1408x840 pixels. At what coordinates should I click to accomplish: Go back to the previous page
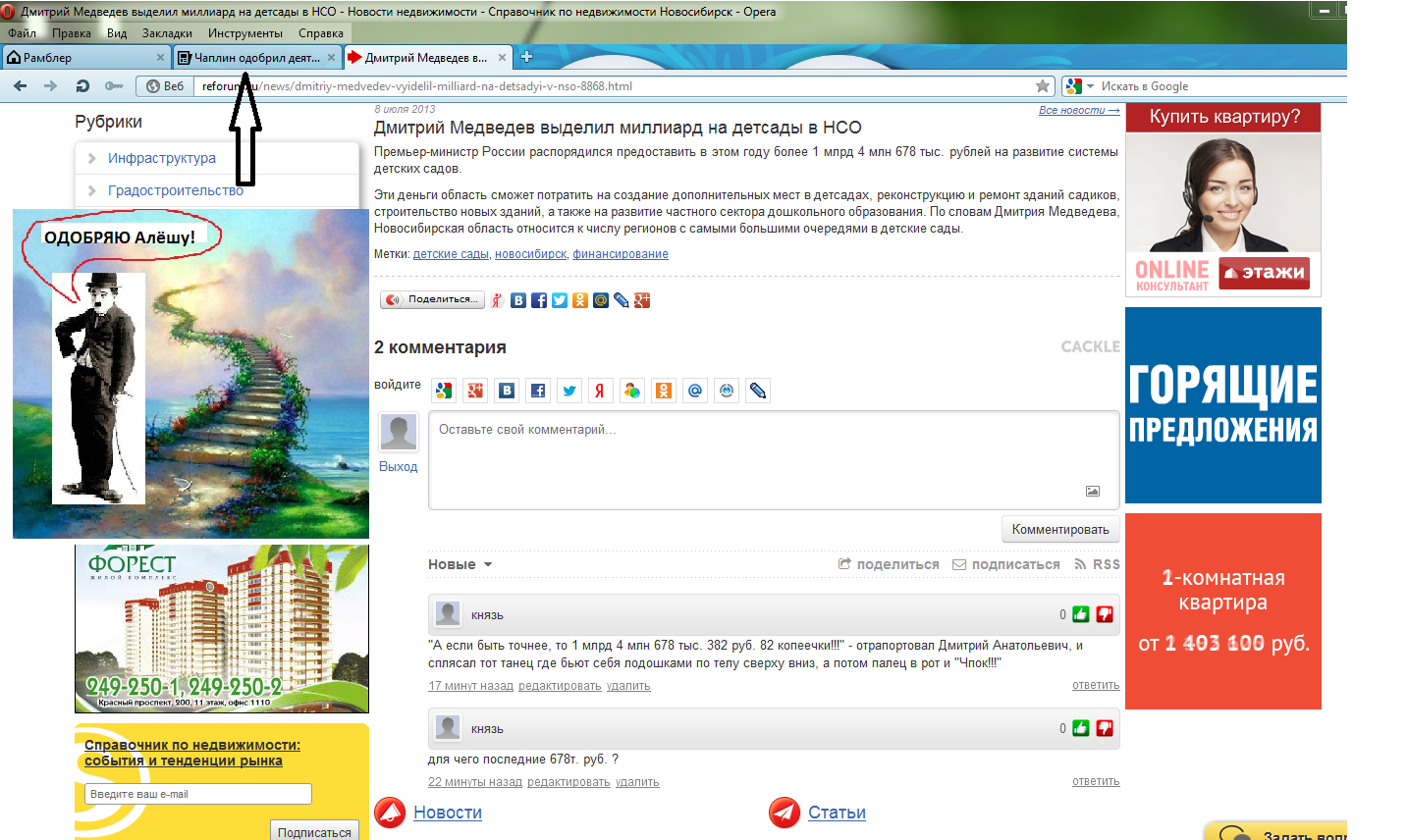point(21,86)
